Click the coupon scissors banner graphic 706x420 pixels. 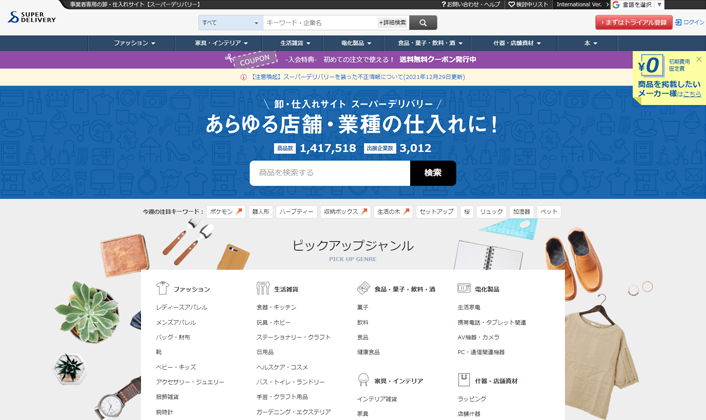(251, 59)
